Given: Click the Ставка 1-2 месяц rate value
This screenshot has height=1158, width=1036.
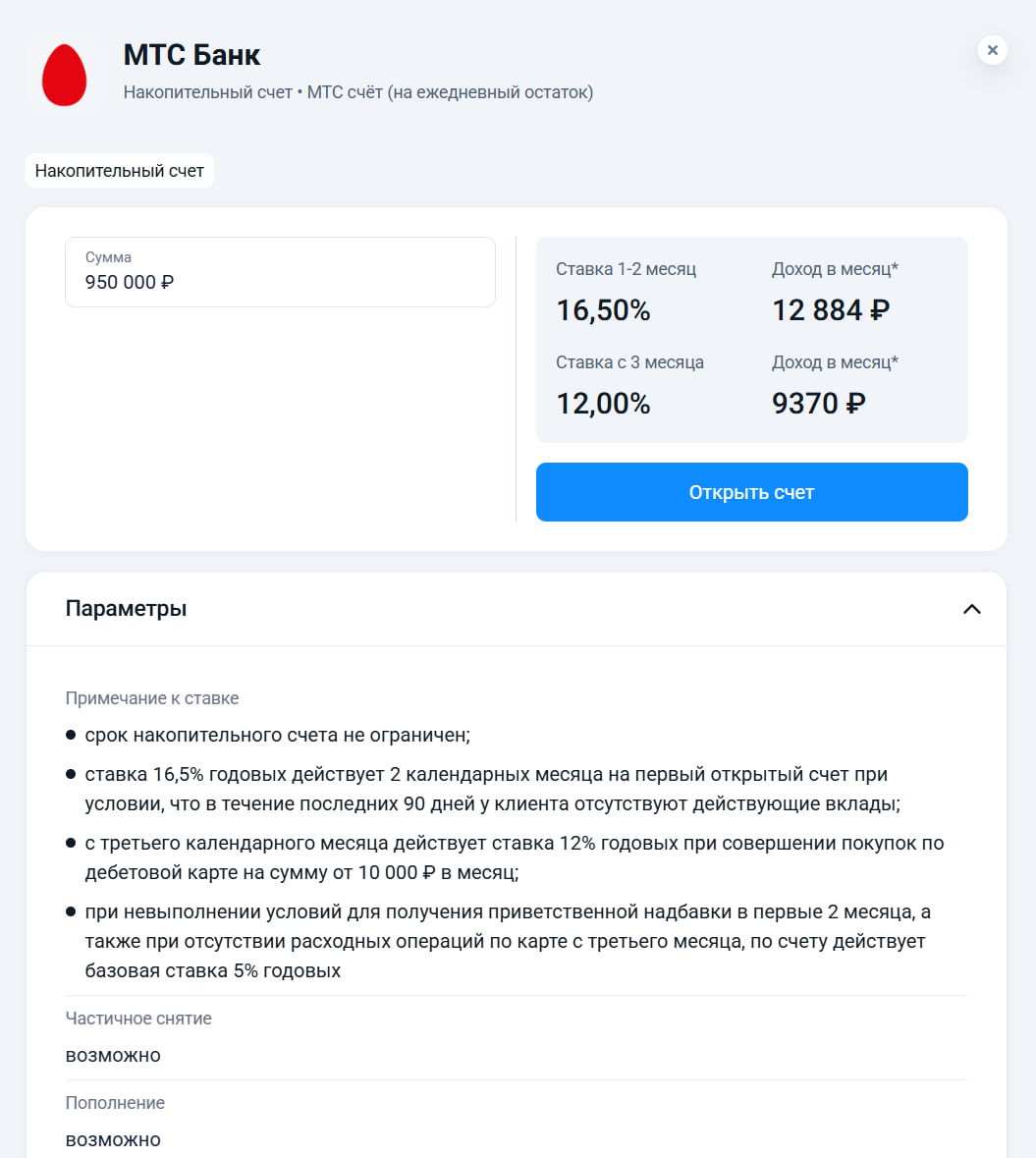Looking at the screenshot, I should (627, 267).
